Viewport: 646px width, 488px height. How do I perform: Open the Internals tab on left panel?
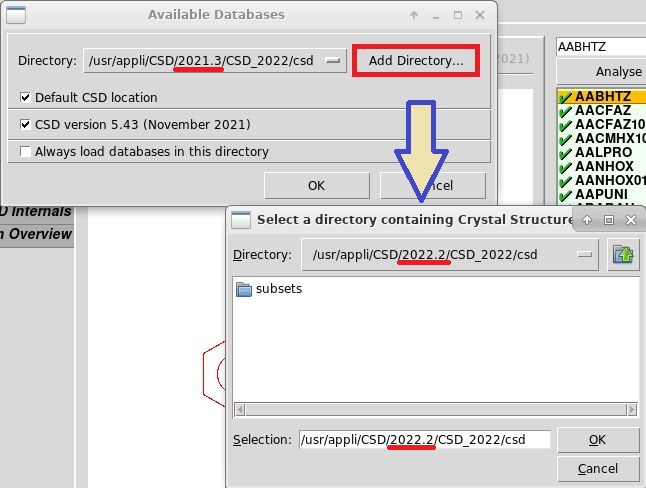[37, 211]
